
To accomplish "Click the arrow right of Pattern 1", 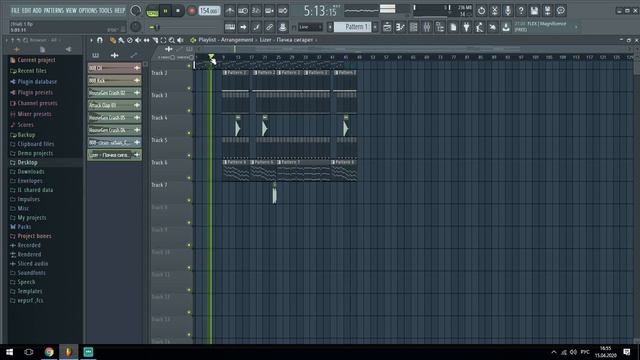I will (375, 27).
